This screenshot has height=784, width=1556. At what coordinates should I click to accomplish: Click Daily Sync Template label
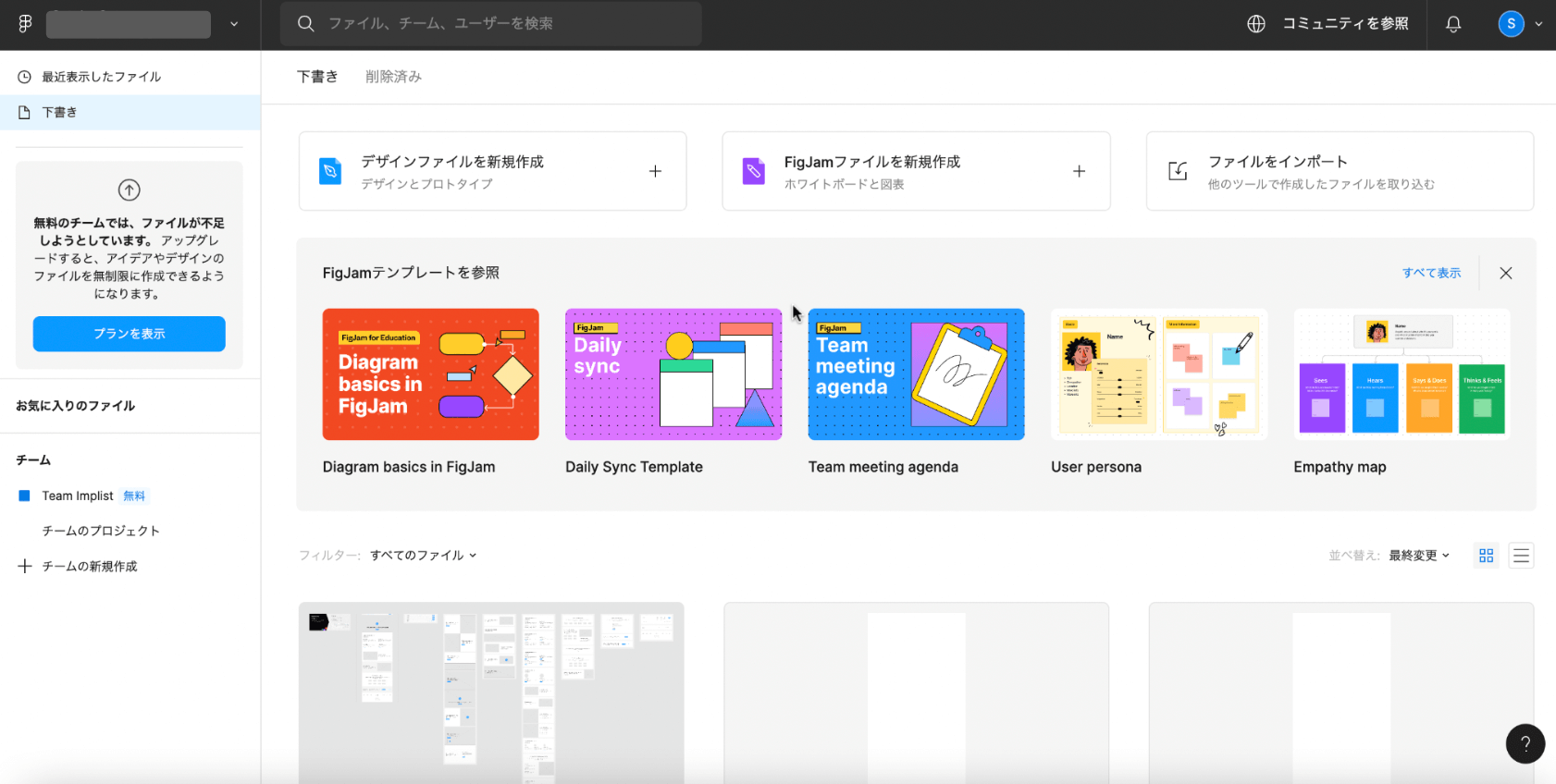click(x=634, y=467)
